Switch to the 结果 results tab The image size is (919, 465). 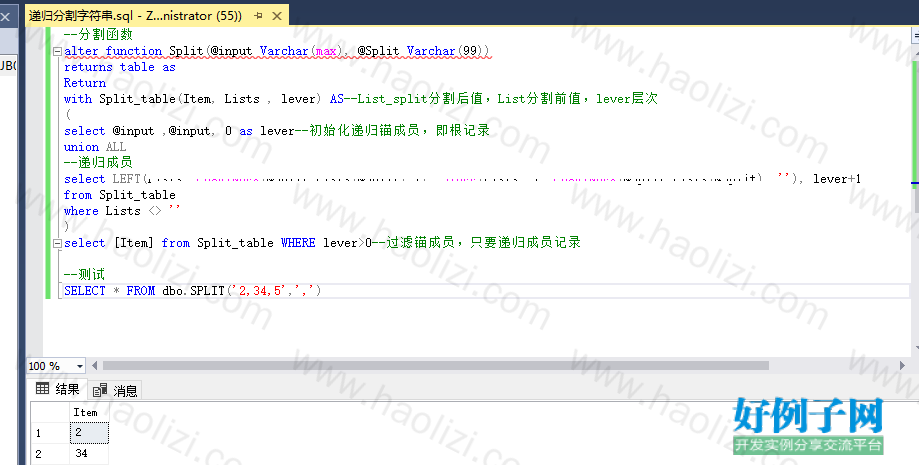(57, 389)
